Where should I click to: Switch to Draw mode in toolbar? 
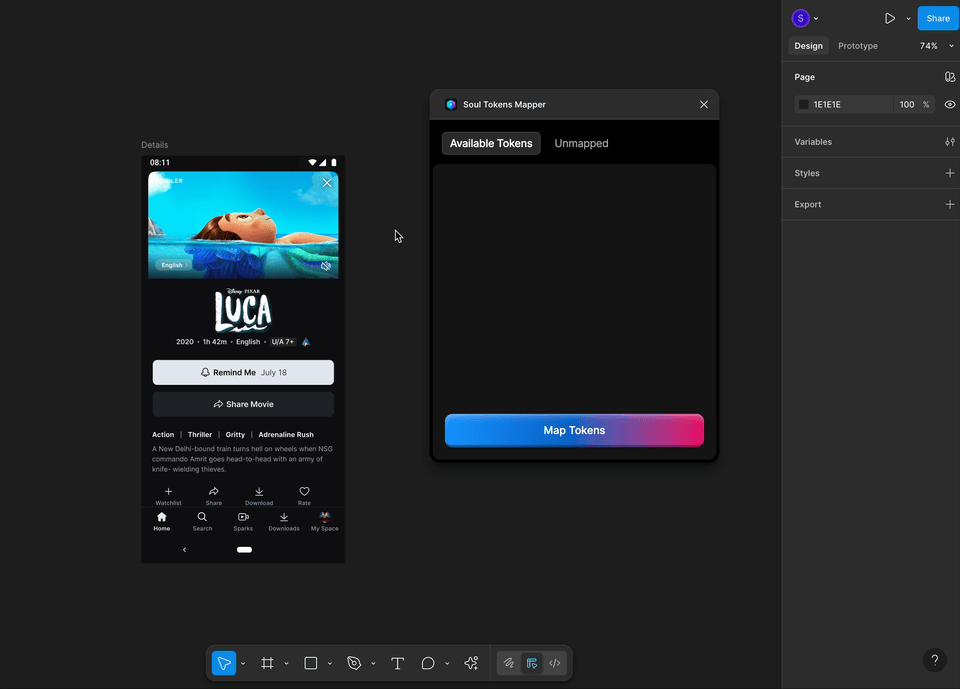click(509, 663)
